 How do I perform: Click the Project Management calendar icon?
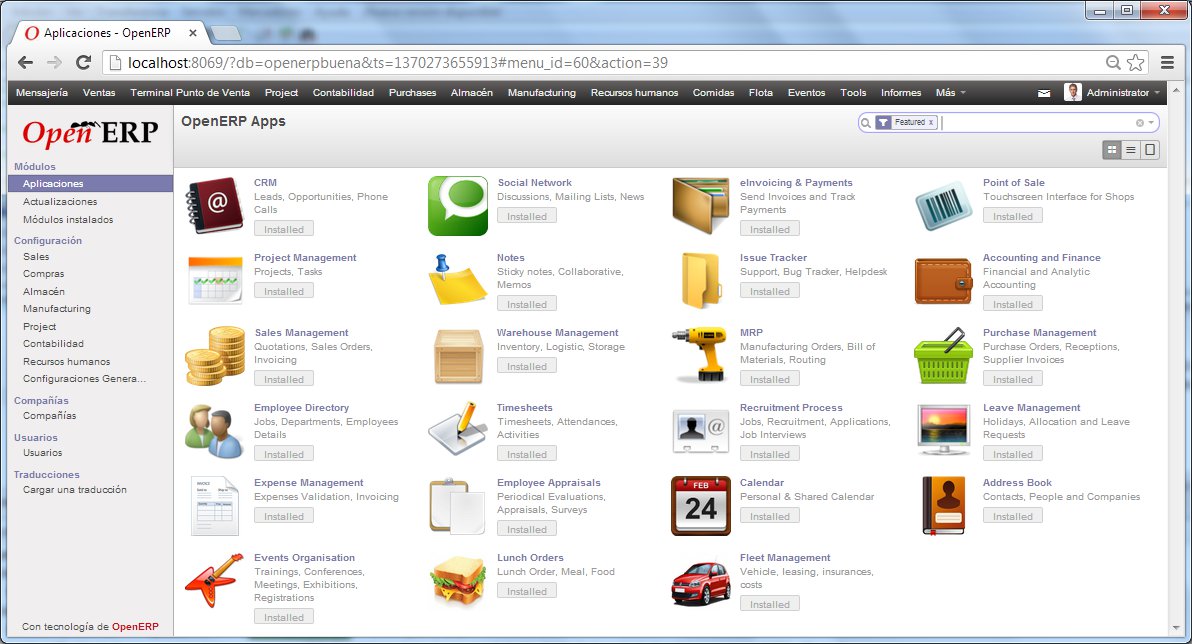(x=214, y=281)
